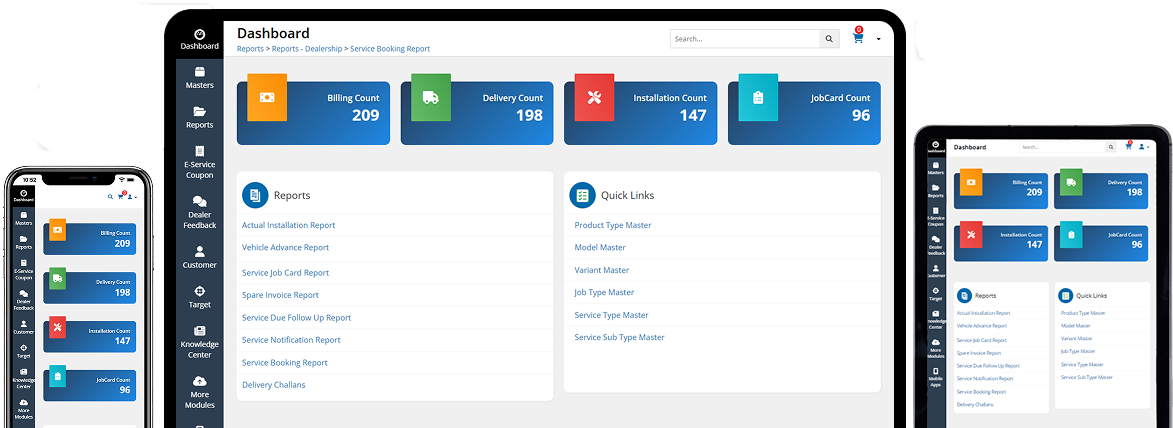This screenshot has height=428, width=1173.
Task: Click E-Service Coupon icon in center sidebar
Action: [x=199, y=151]
